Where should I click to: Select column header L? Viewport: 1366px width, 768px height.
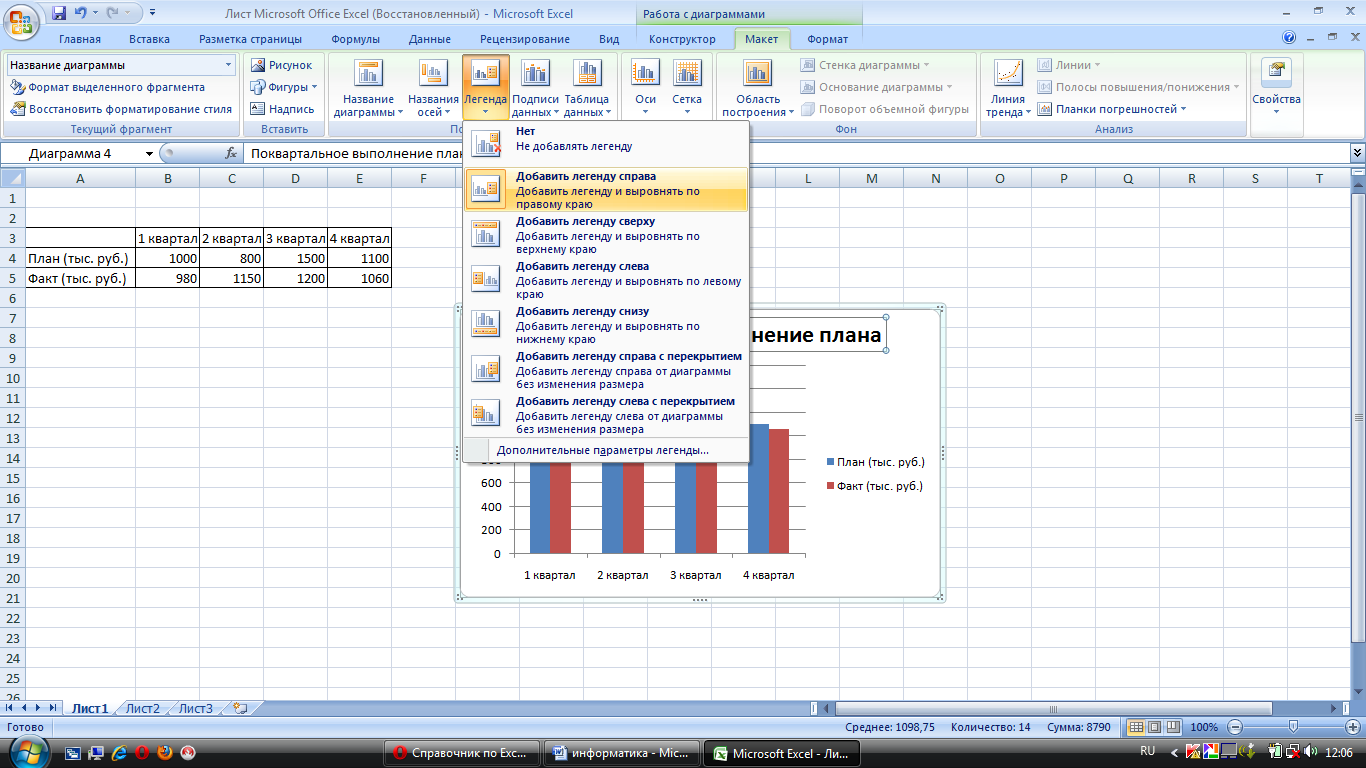point(807,178)
